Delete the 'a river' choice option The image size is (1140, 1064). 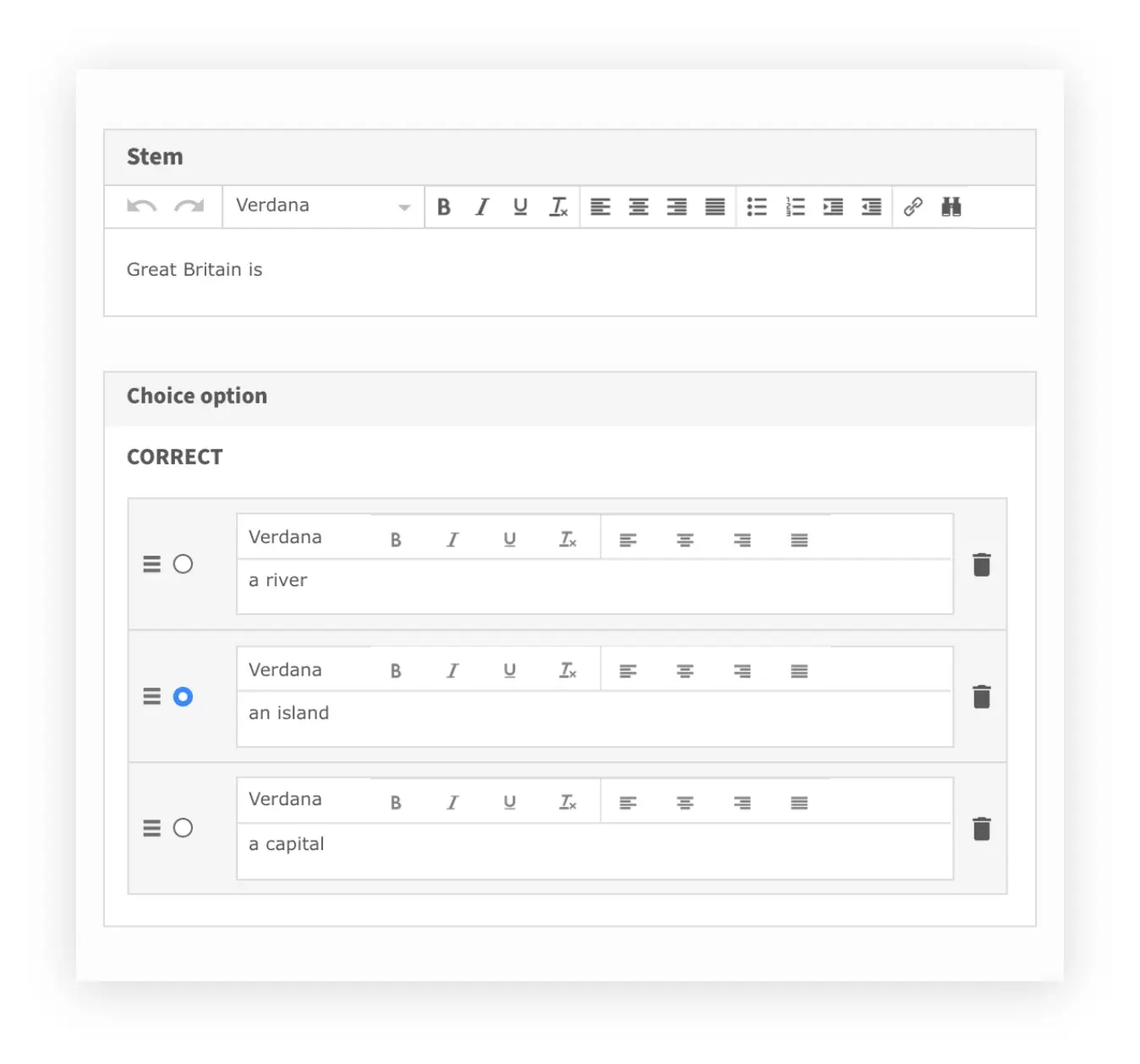pos(981,564)
